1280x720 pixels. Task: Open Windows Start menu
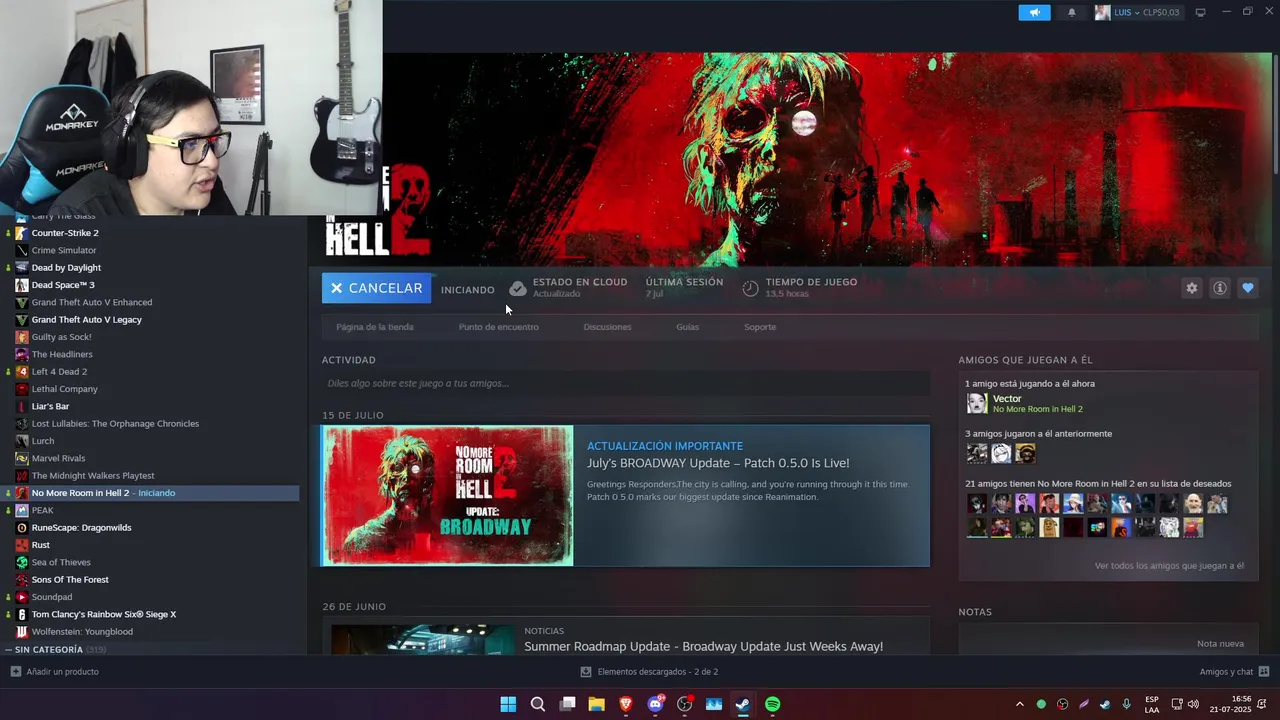tap(508, 704)
